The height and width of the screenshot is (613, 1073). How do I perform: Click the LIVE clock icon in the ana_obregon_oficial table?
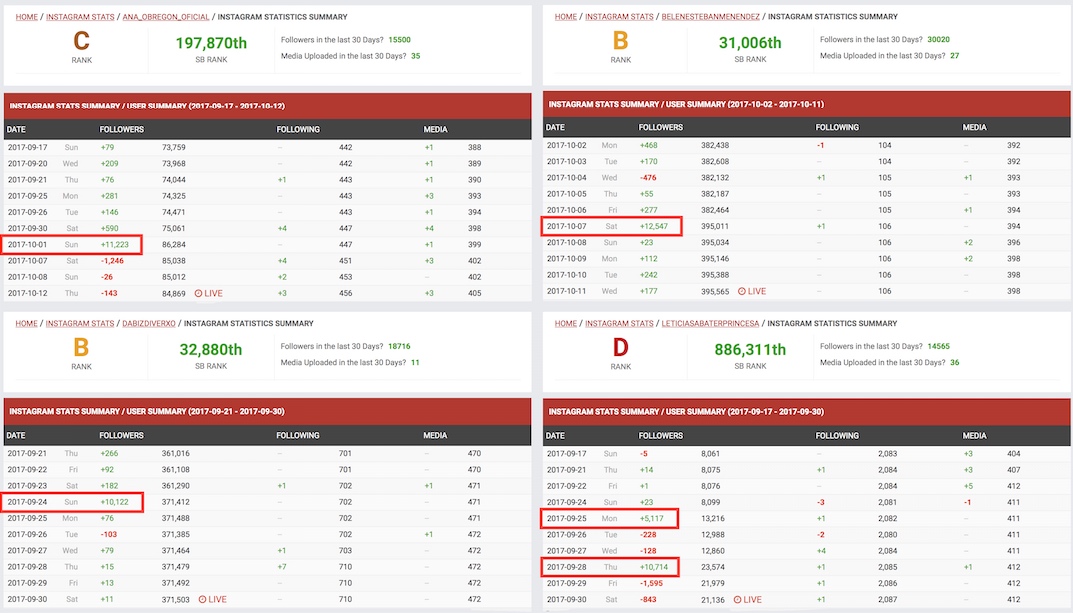pos(198,293)
